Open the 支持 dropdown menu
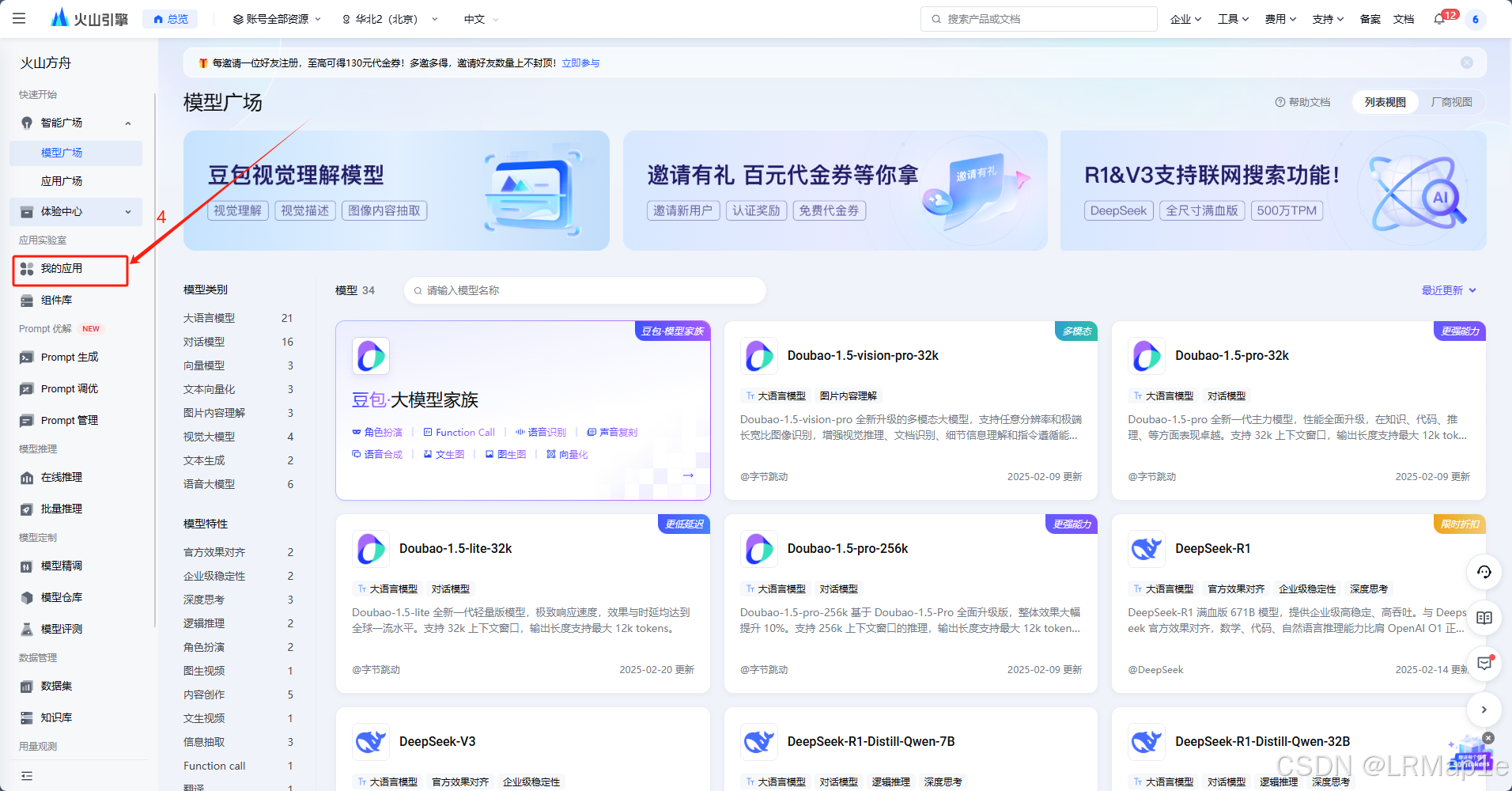The image size is (1512, 791). click(1328, 19)
